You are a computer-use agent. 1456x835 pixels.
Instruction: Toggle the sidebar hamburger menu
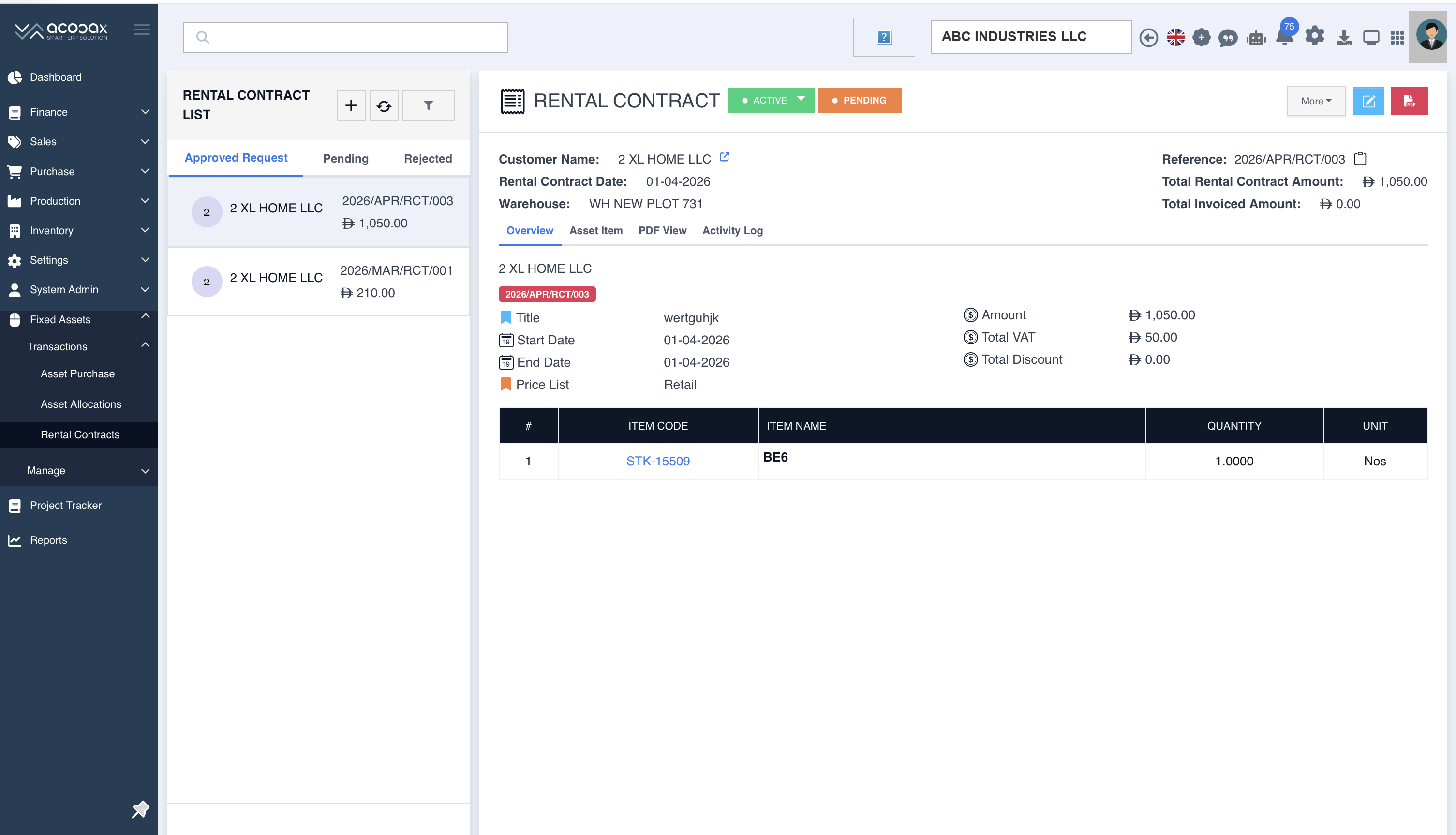click(142, 29)
